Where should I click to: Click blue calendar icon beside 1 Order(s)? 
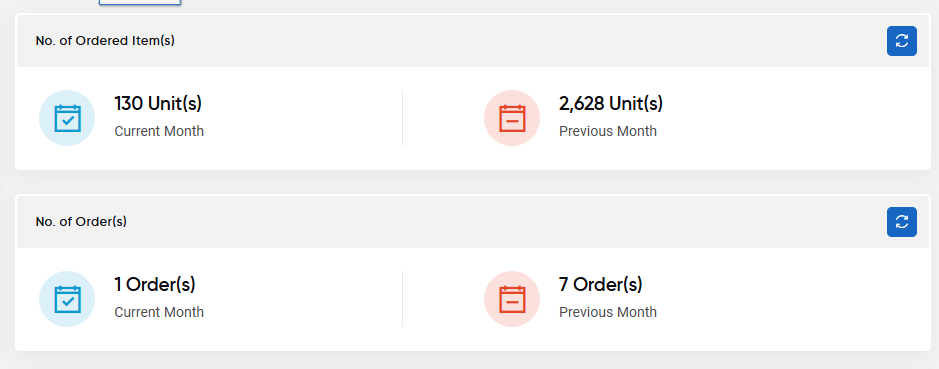pos(67,299)
